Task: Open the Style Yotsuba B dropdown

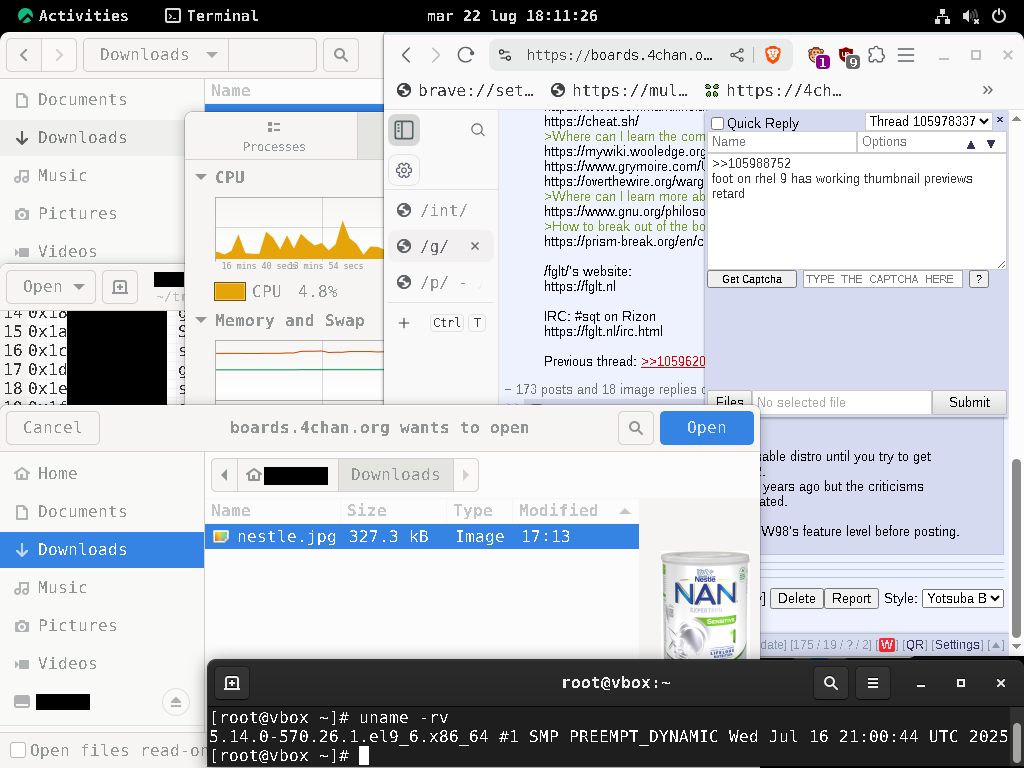Action: click(963, 598)
